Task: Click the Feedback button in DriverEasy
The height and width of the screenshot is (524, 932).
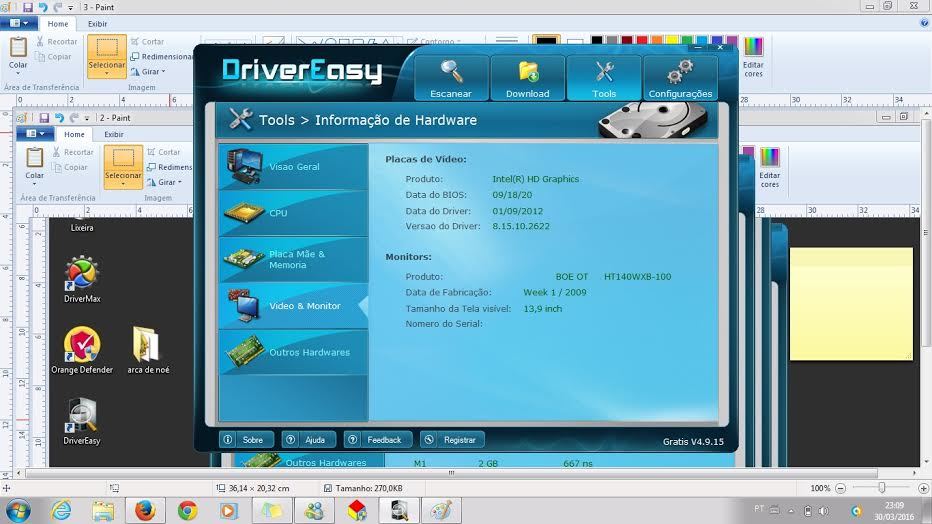Action: [377, 440]
